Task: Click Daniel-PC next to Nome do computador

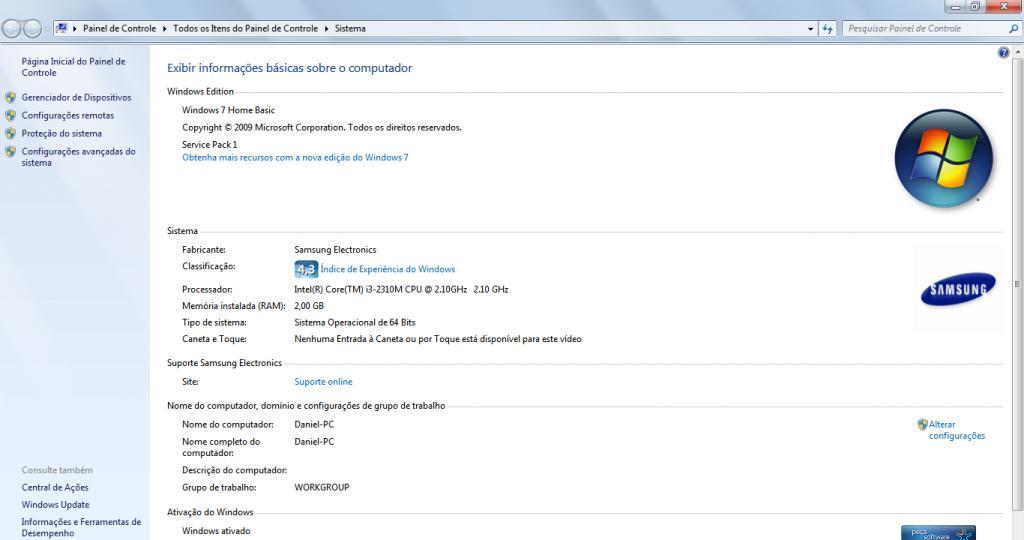Action: coord(314,424)
